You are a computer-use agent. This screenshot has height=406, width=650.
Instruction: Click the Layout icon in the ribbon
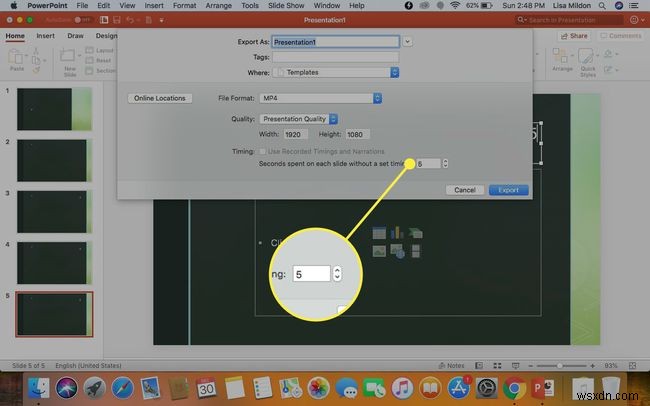tap(89, 50)
